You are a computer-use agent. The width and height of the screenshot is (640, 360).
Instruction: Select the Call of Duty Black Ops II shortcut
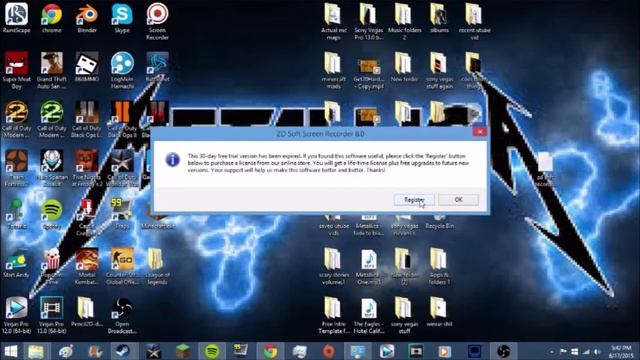click(122, 119)
